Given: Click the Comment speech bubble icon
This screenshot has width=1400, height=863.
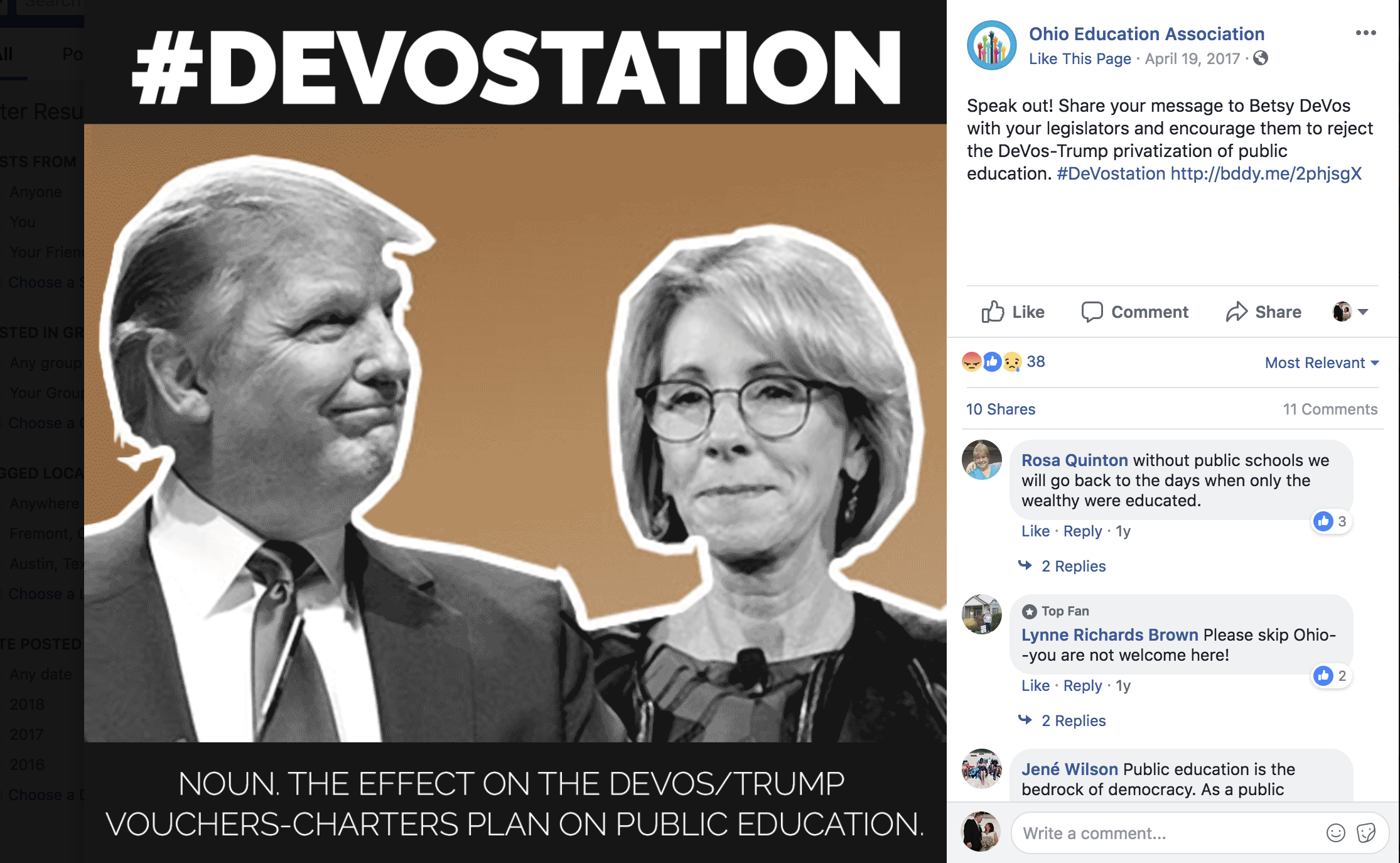Looking at the screenshot, I should tap(1092, 312).
